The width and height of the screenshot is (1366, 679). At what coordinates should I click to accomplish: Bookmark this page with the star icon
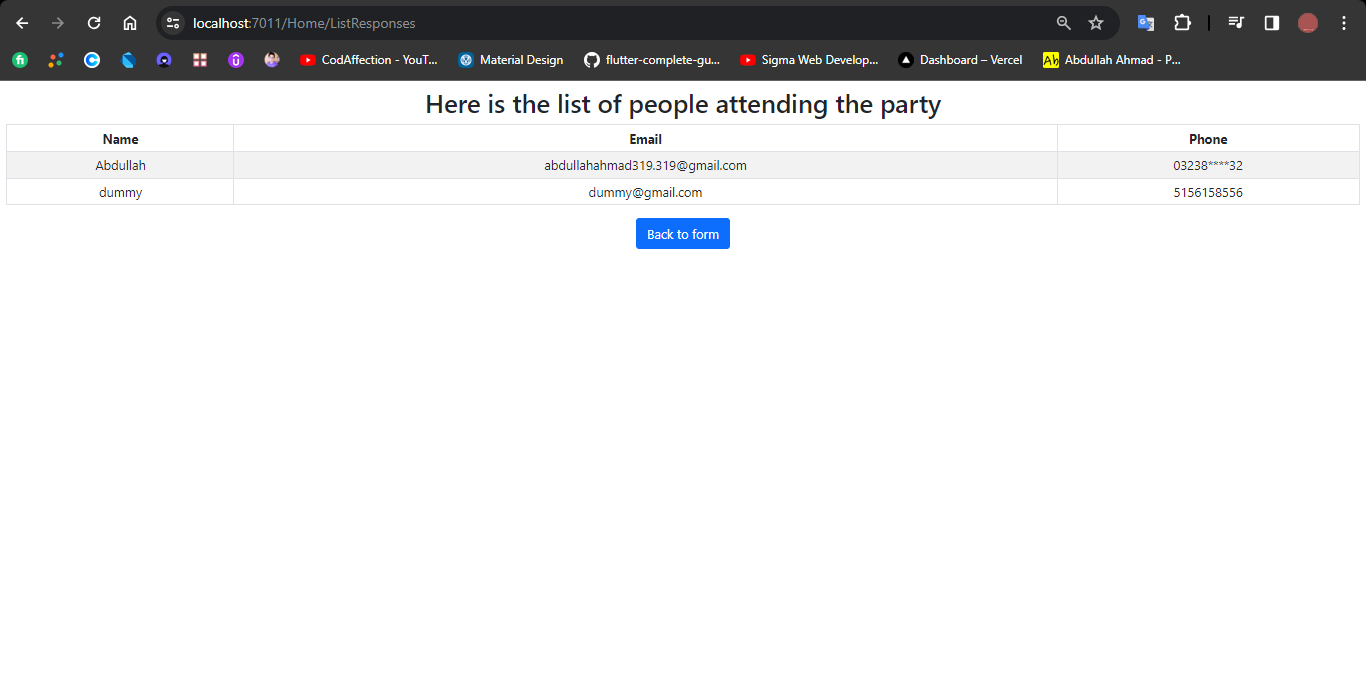tap(1096, 23)
